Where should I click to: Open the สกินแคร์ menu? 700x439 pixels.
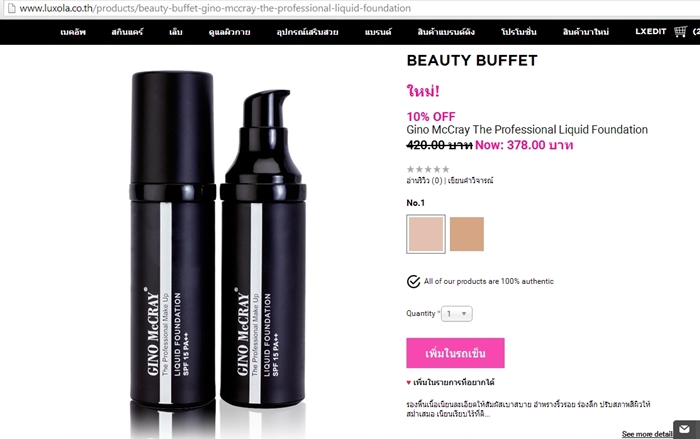[127, 32]
